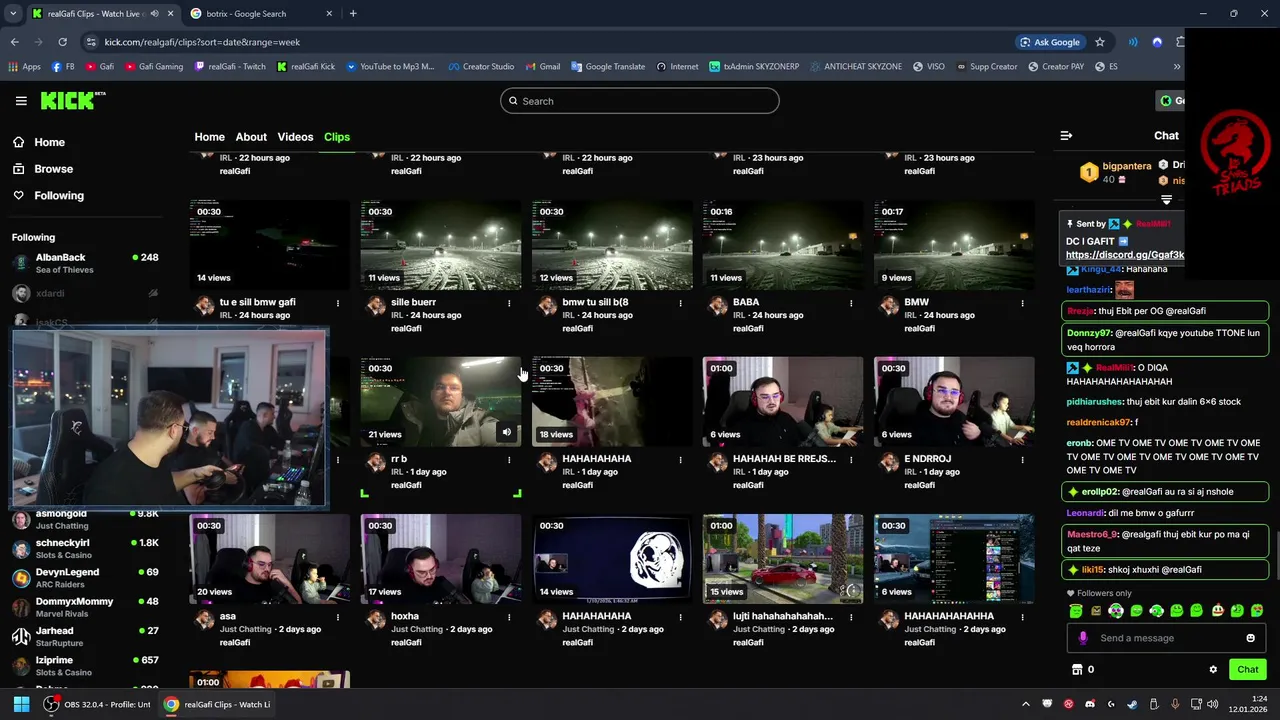Select the Clips channel tab
The image size is (1280, 720).
(337, 137)
